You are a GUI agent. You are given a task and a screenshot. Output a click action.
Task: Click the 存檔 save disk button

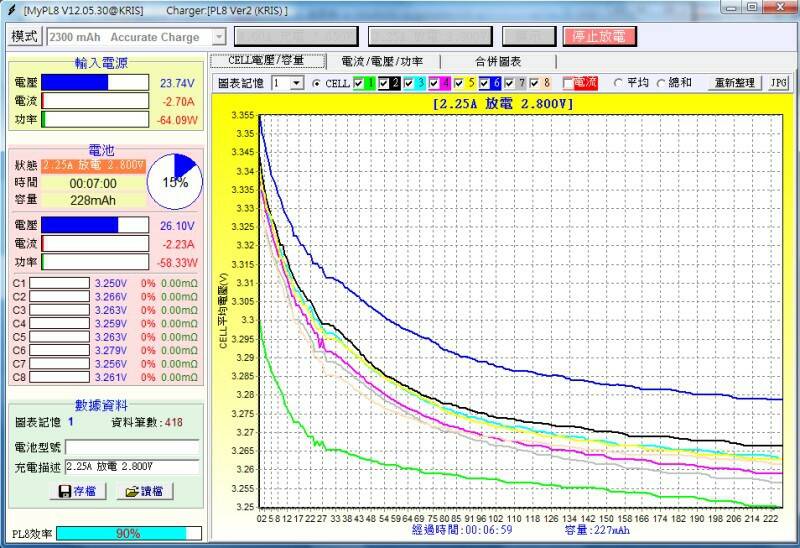click(x=78, y=491)
